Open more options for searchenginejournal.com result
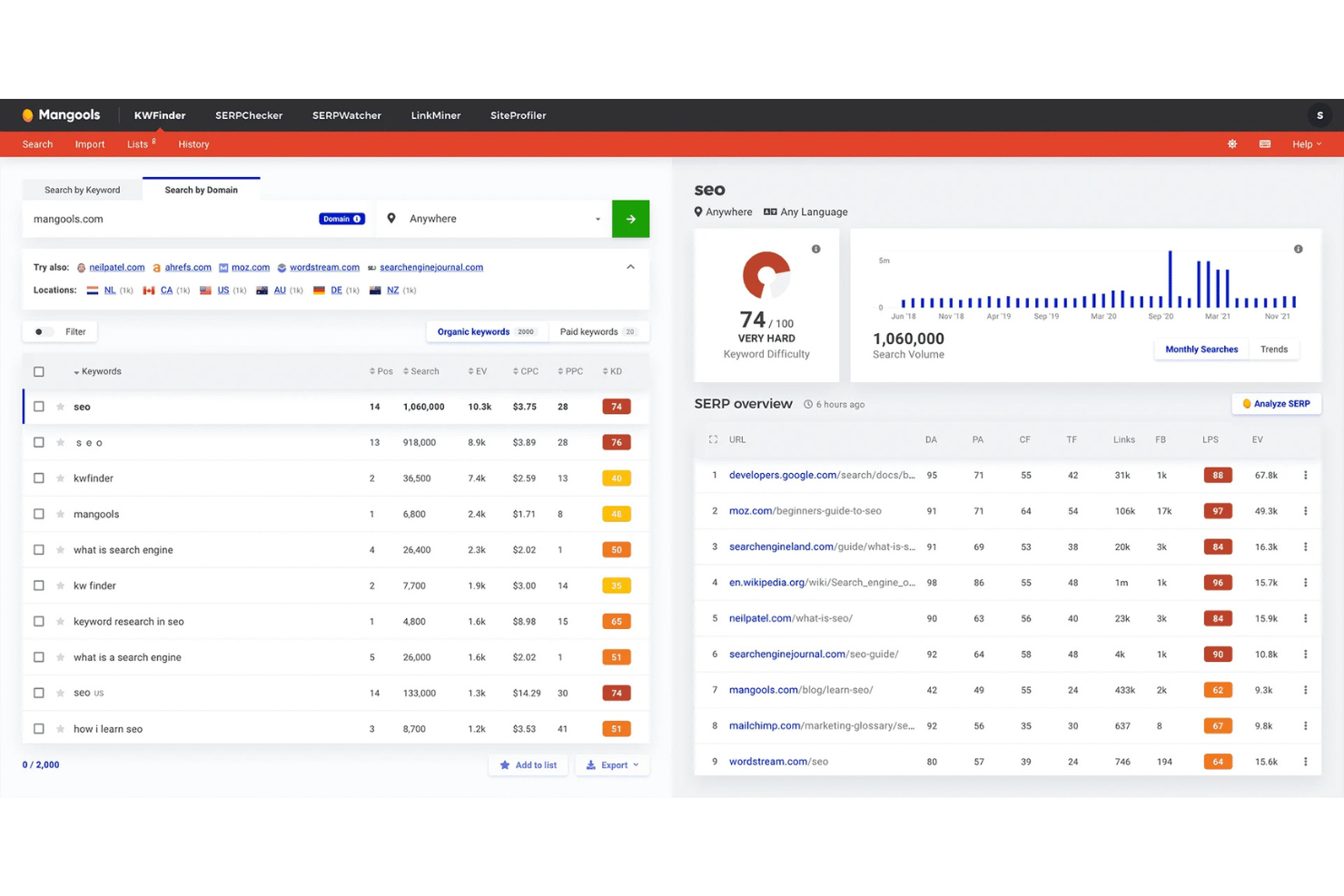Viewport: 1344px width, 896px height. click(x=1305, y=655)
